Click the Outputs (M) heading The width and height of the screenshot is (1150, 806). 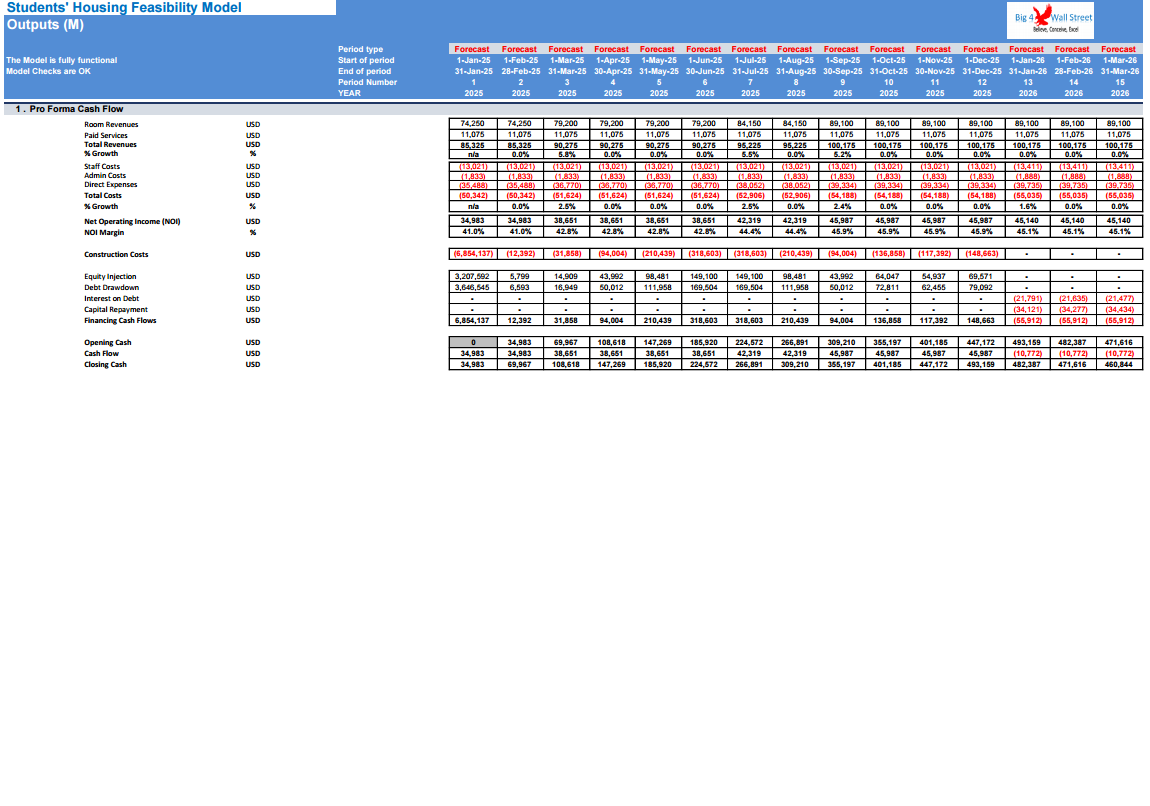(45, 25)
